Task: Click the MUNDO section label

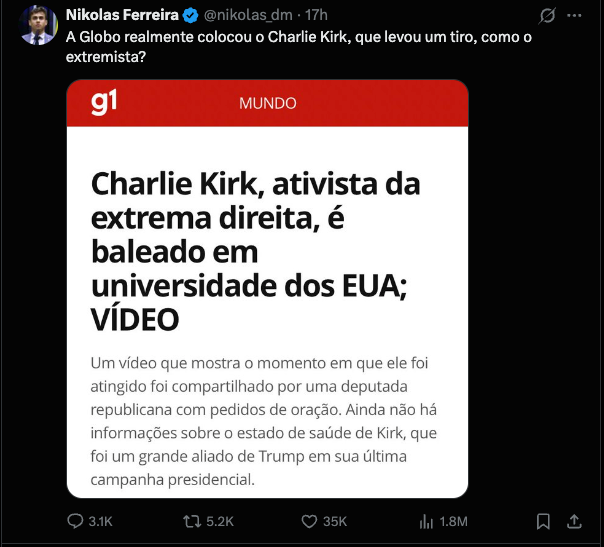Action: point(268,103)
